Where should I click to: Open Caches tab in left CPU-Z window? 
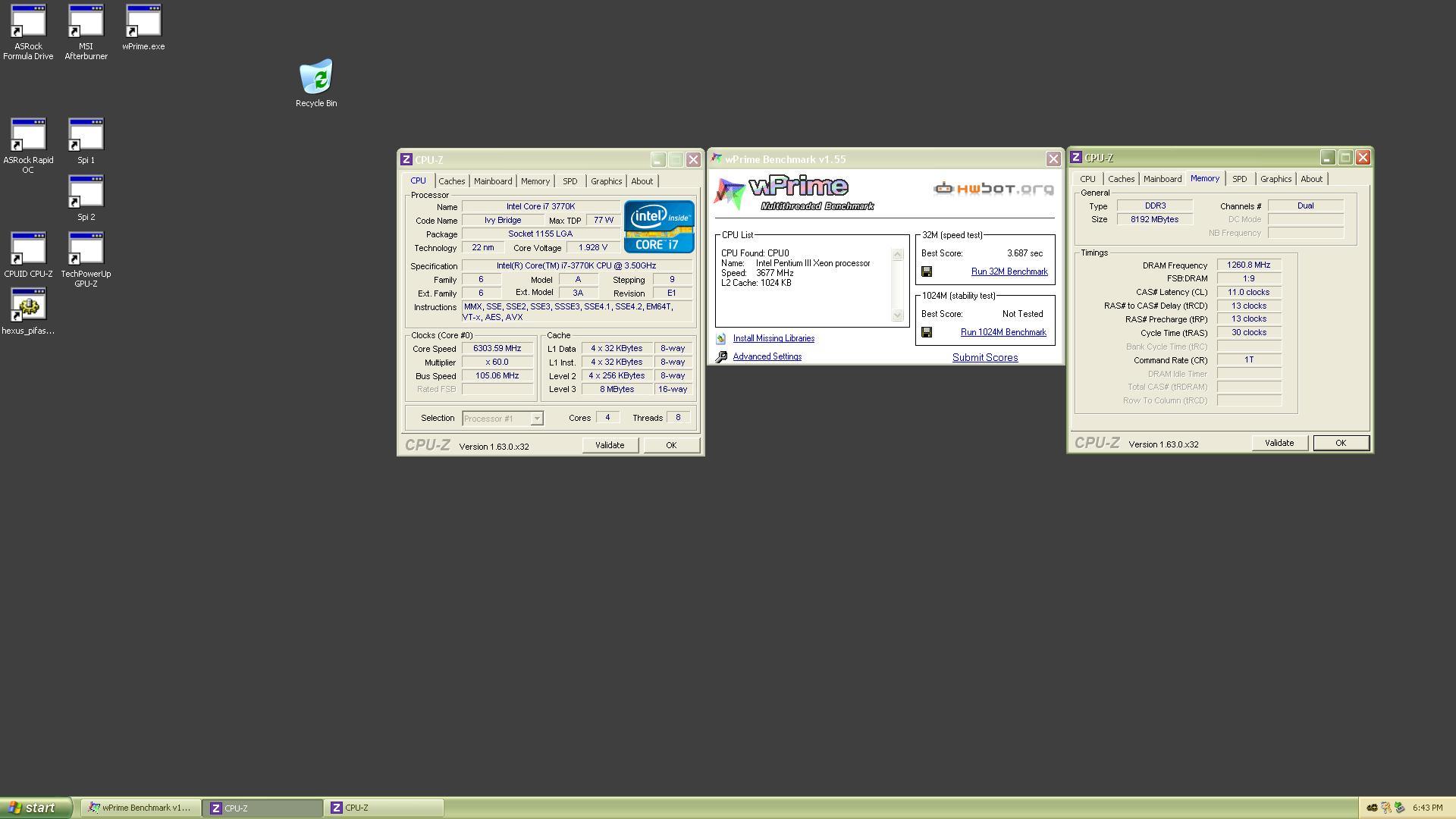pos(452,181)
